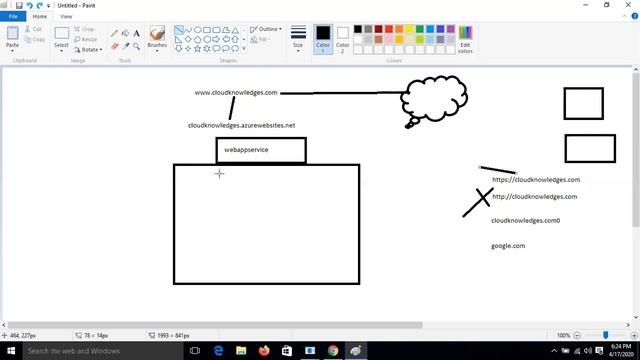Choose the Rectangle shape

coord(207,30)
